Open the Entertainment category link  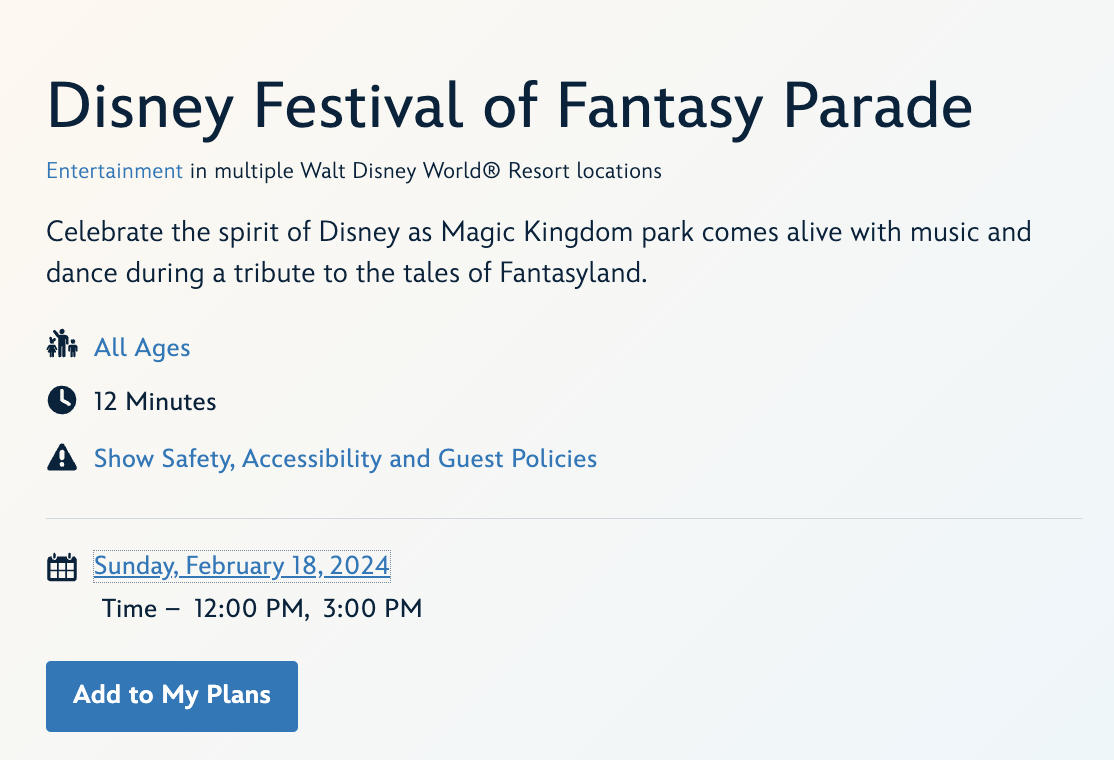[x=114, y=171]
